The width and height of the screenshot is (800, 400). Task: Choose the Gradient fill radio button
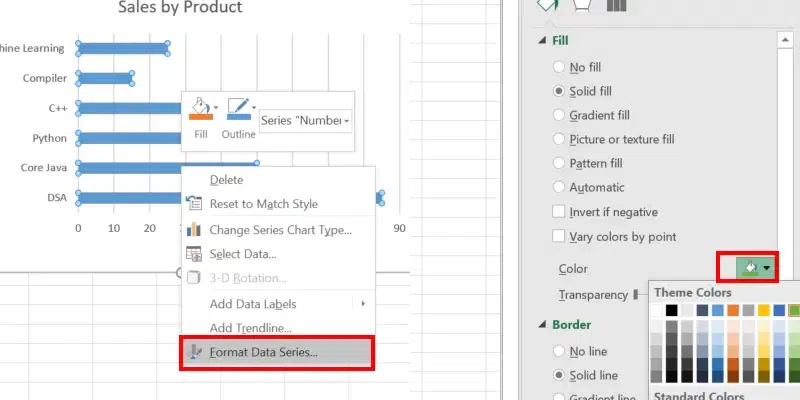[x=559, y=115]
